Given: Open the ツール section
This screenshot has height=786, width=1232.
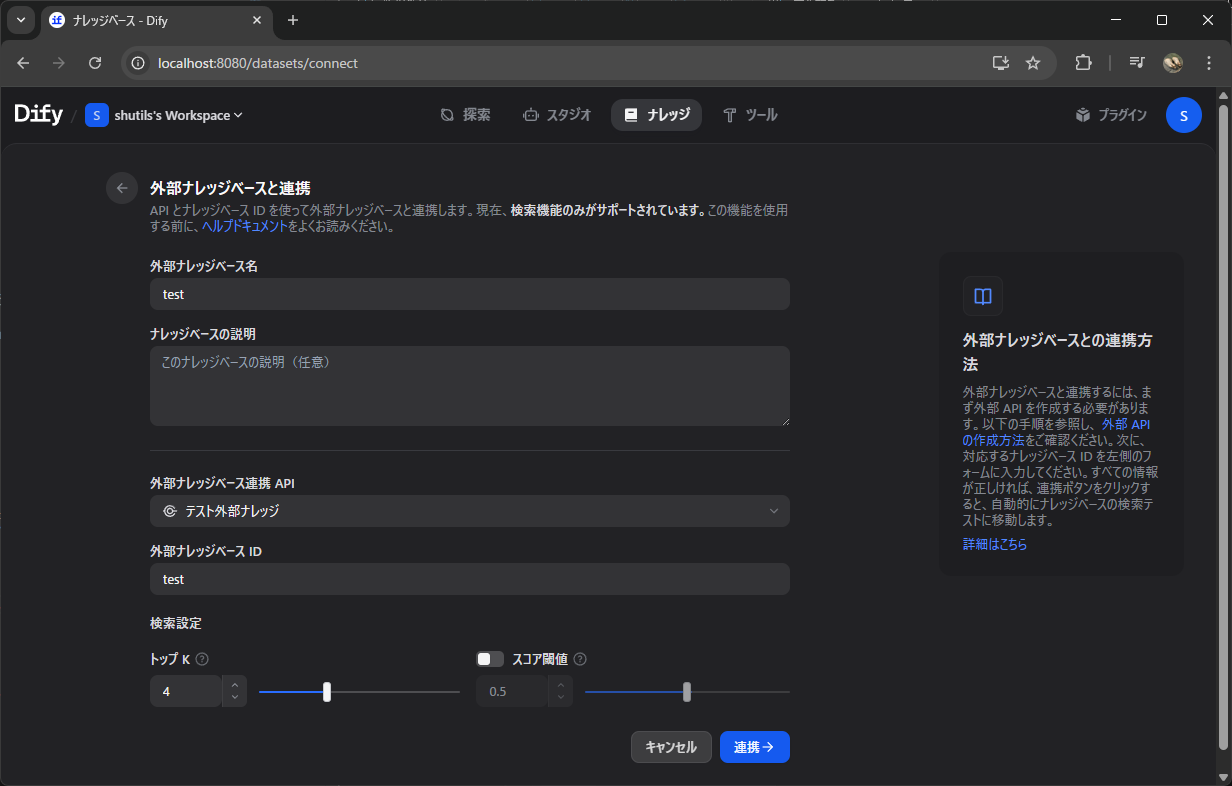Looking at the screenshot, I should coord(732,114).
